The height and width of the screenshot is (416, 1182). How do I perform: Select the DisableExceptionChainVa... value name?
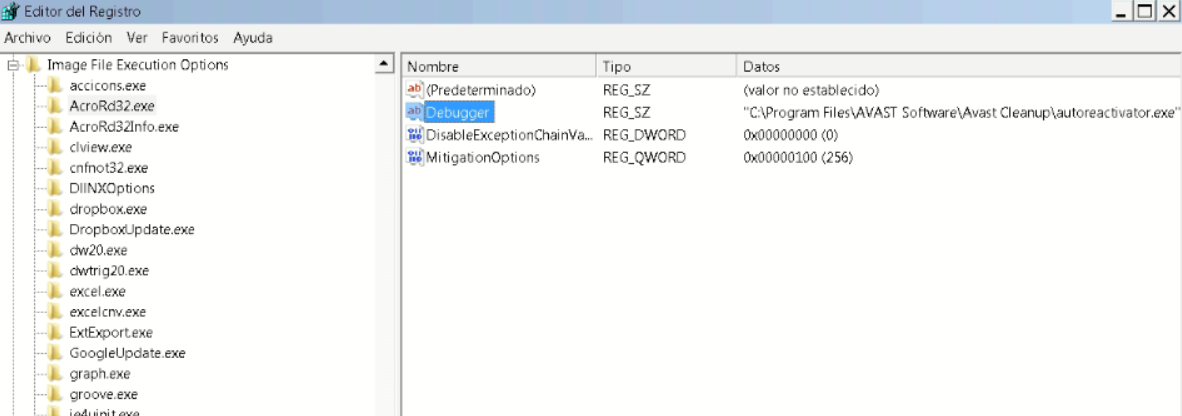(x=510, y=135)
